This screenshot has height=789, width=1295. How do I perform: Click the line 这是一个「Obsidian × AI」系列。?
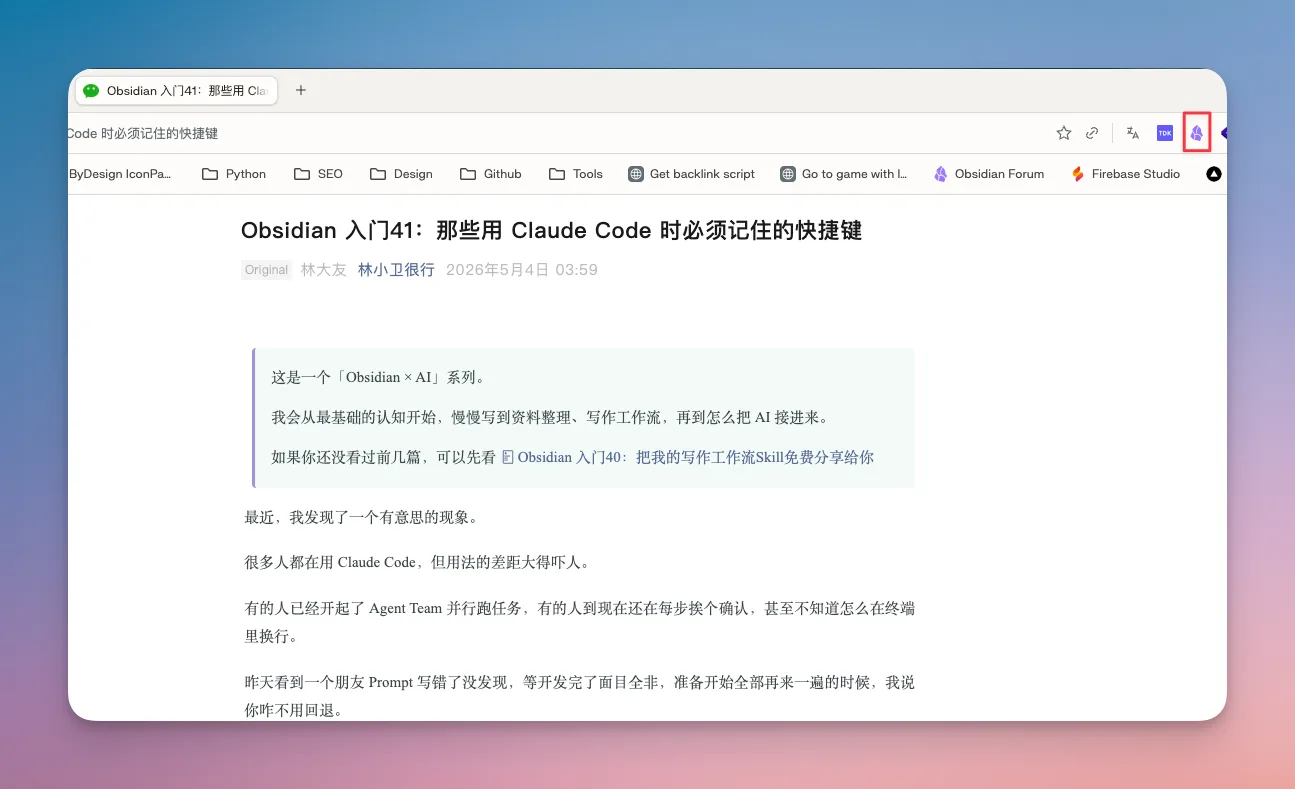tap(379, 378)
